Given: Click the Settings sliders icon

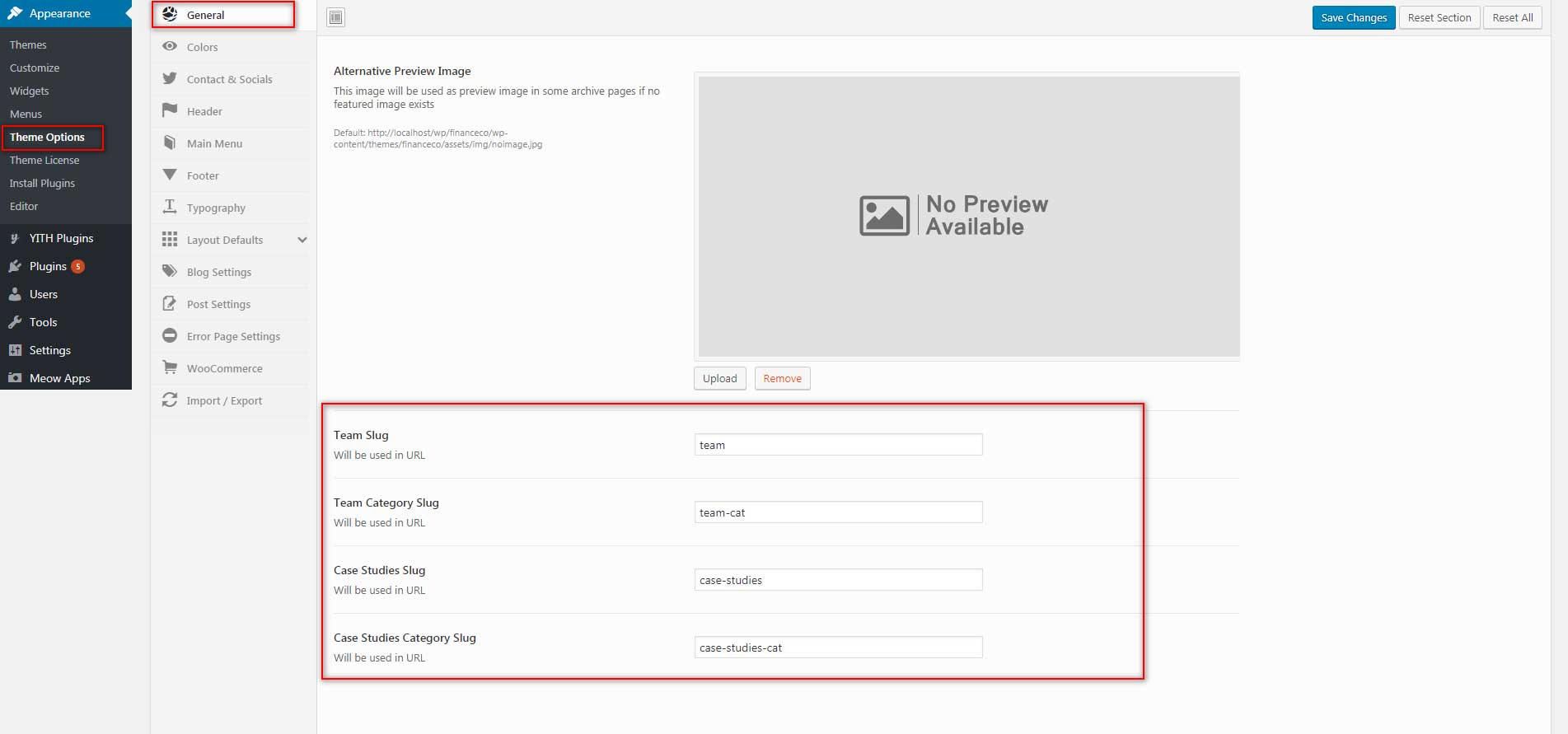Looking at the screenshot, I should [x=15, y=350].
